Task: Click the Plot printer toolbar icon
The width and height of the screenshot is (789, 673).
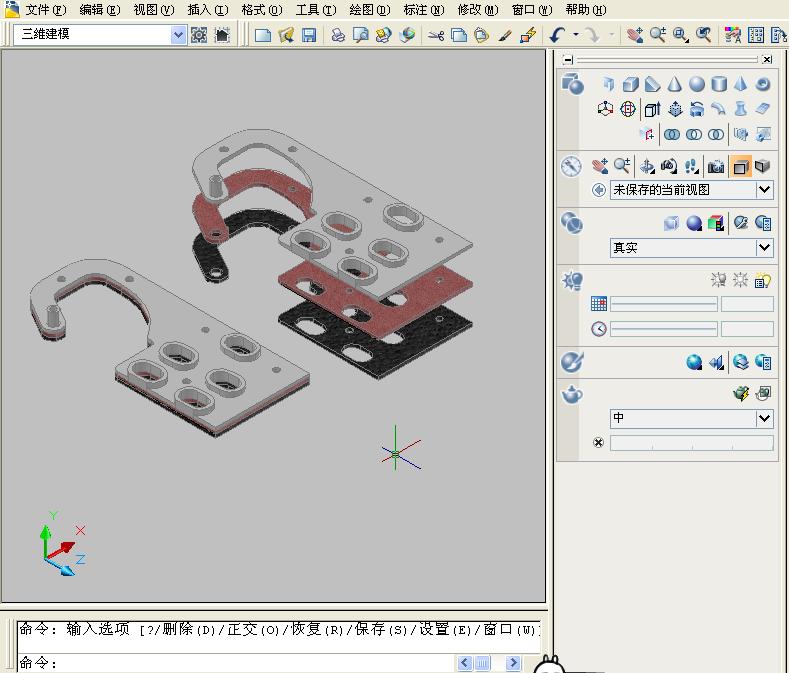Action: click(338, 35)
